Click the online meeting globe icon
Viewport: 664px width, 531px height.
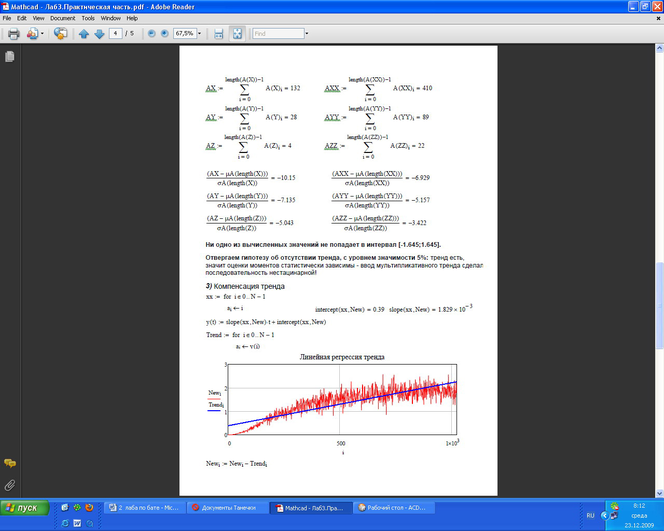(60, 33)
